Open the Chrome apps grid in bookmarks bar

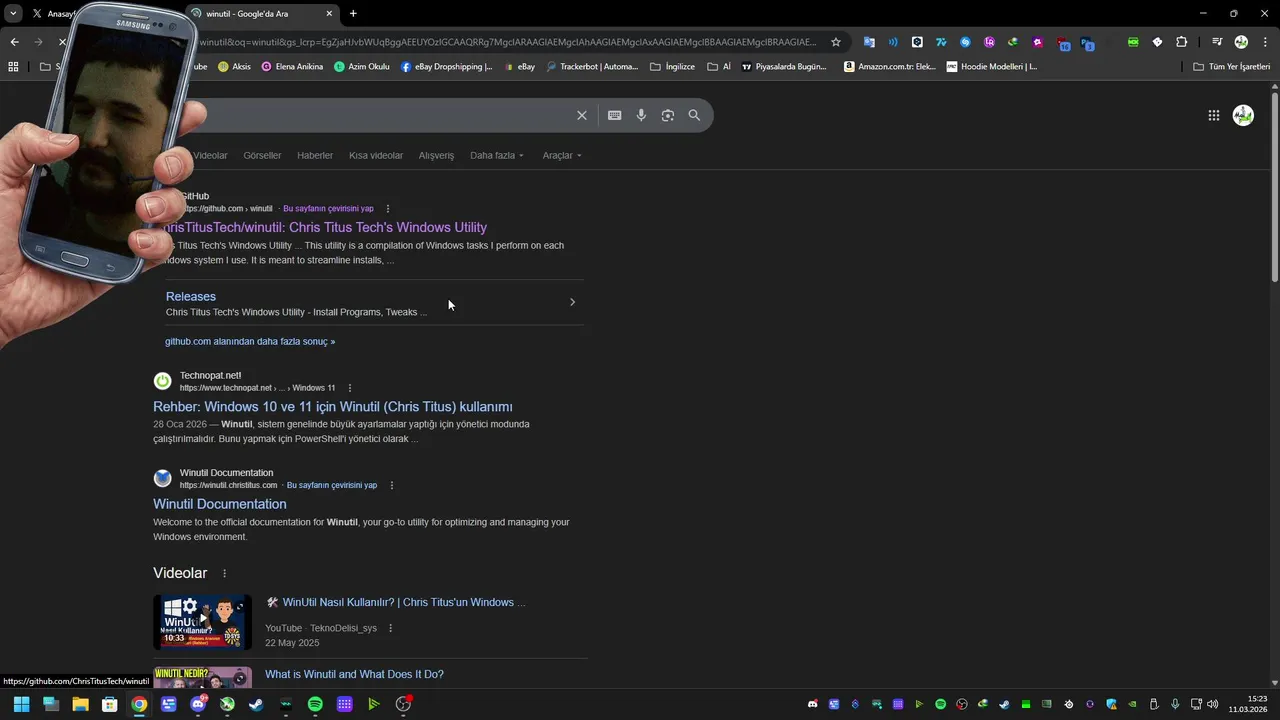[13, 67]
